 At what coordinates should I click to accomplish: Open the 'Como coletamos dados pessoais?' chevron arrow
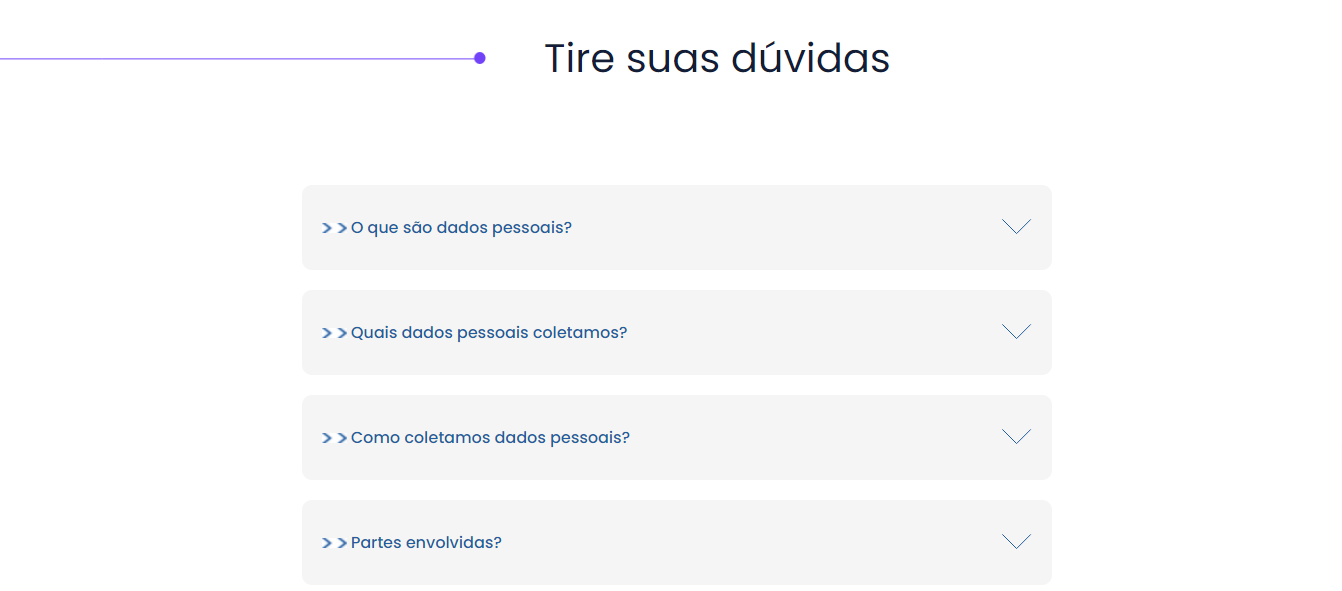(1016, 437)
